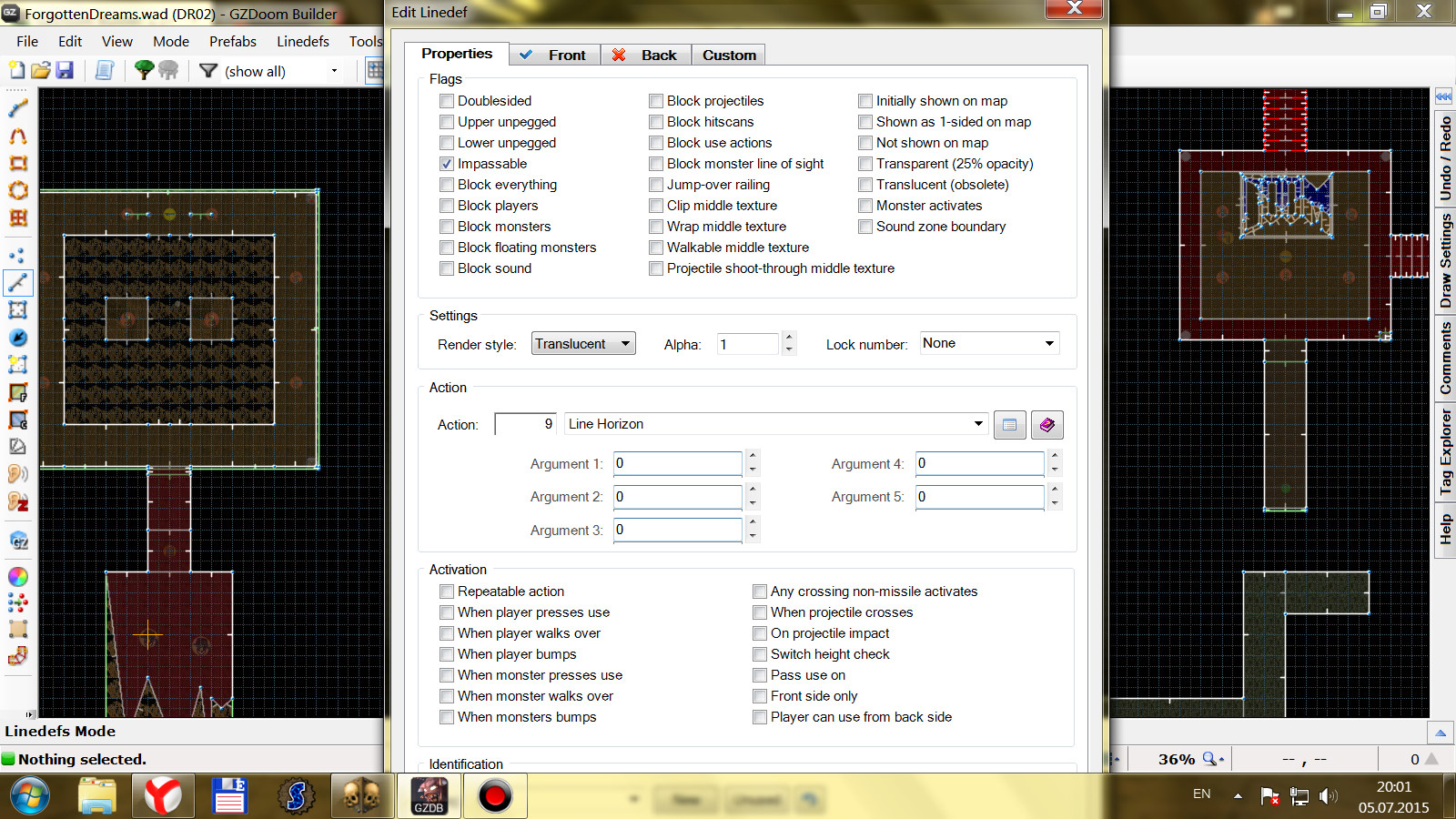Select the Draw Curve tool
Image resolution: width=1456 pixels, height=819 pixels.
coord(17,136)
